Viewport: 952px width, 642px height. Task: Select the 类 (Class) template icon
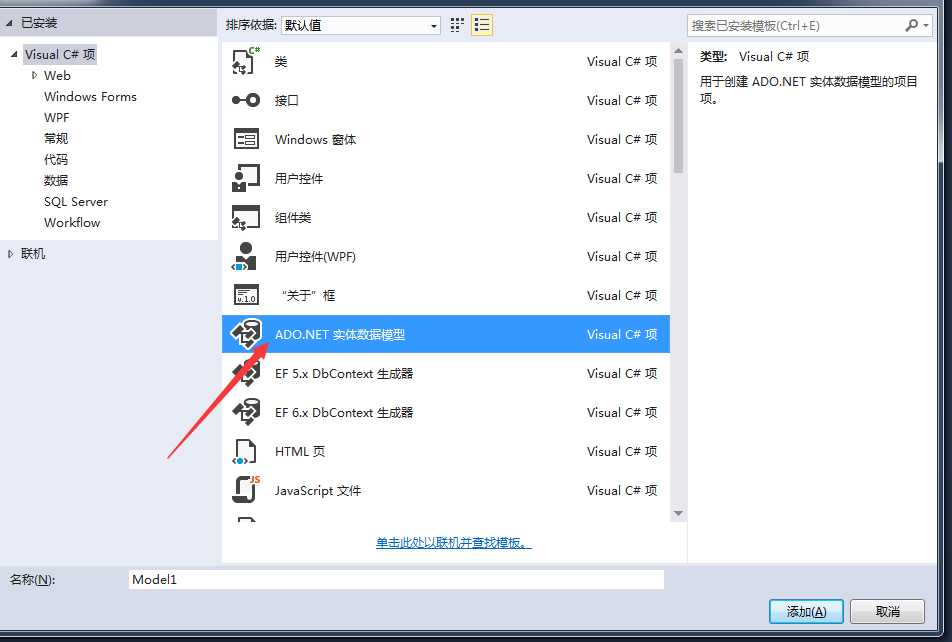tap(246, 61)
